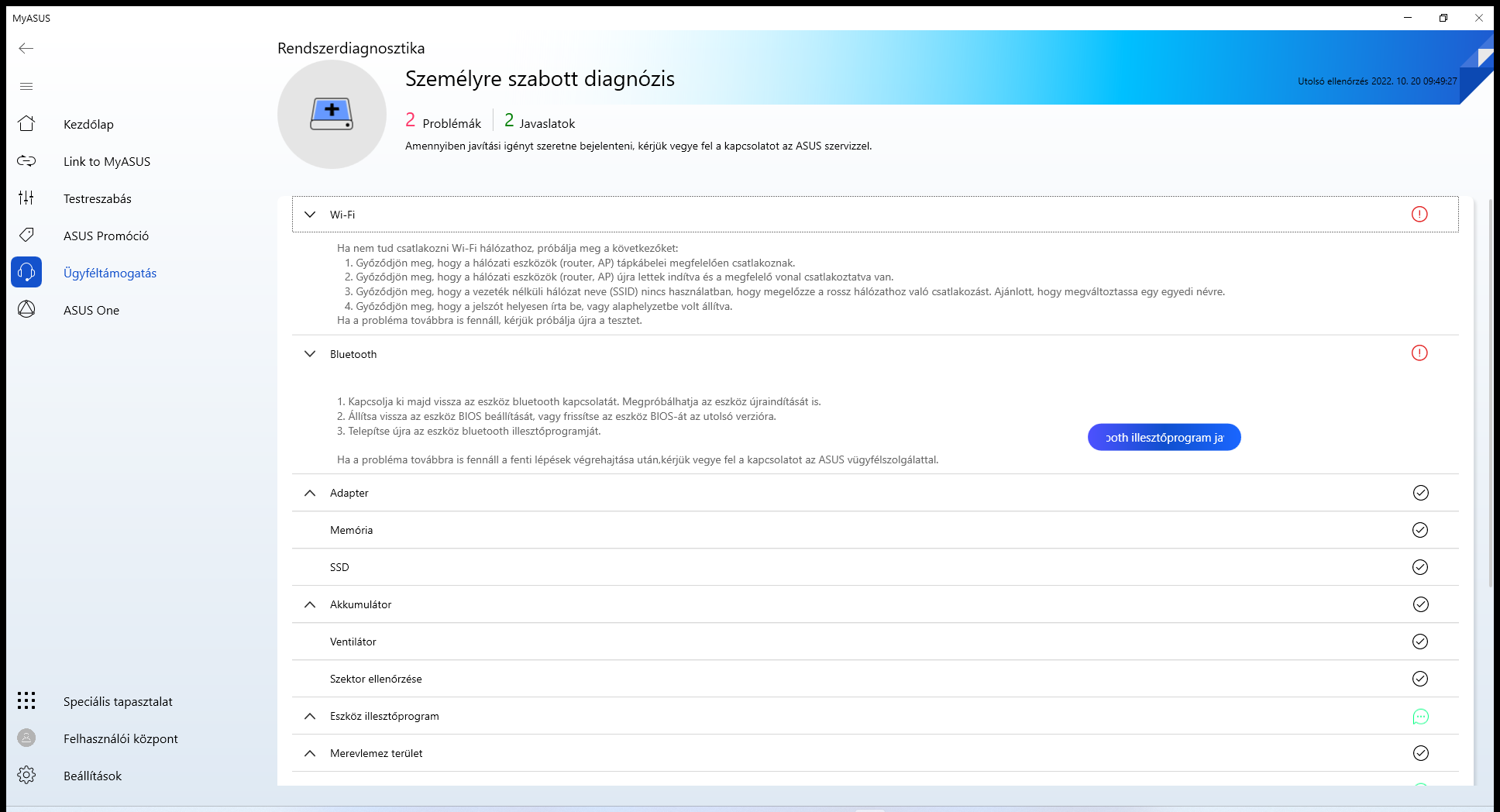Click the Bluetooth red warning icon
Screen dimensions: 1500x812
(1419, 353)
